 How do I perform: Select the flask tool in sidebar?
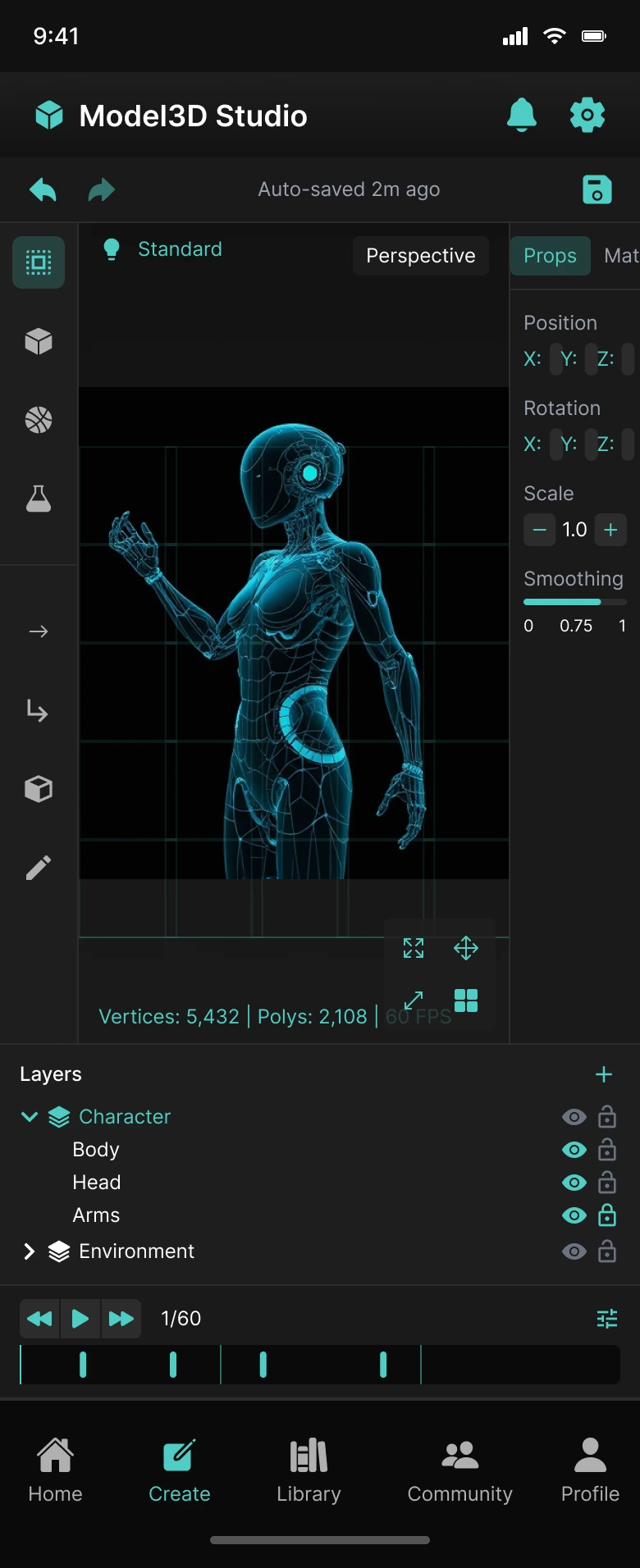click(39, 499)
